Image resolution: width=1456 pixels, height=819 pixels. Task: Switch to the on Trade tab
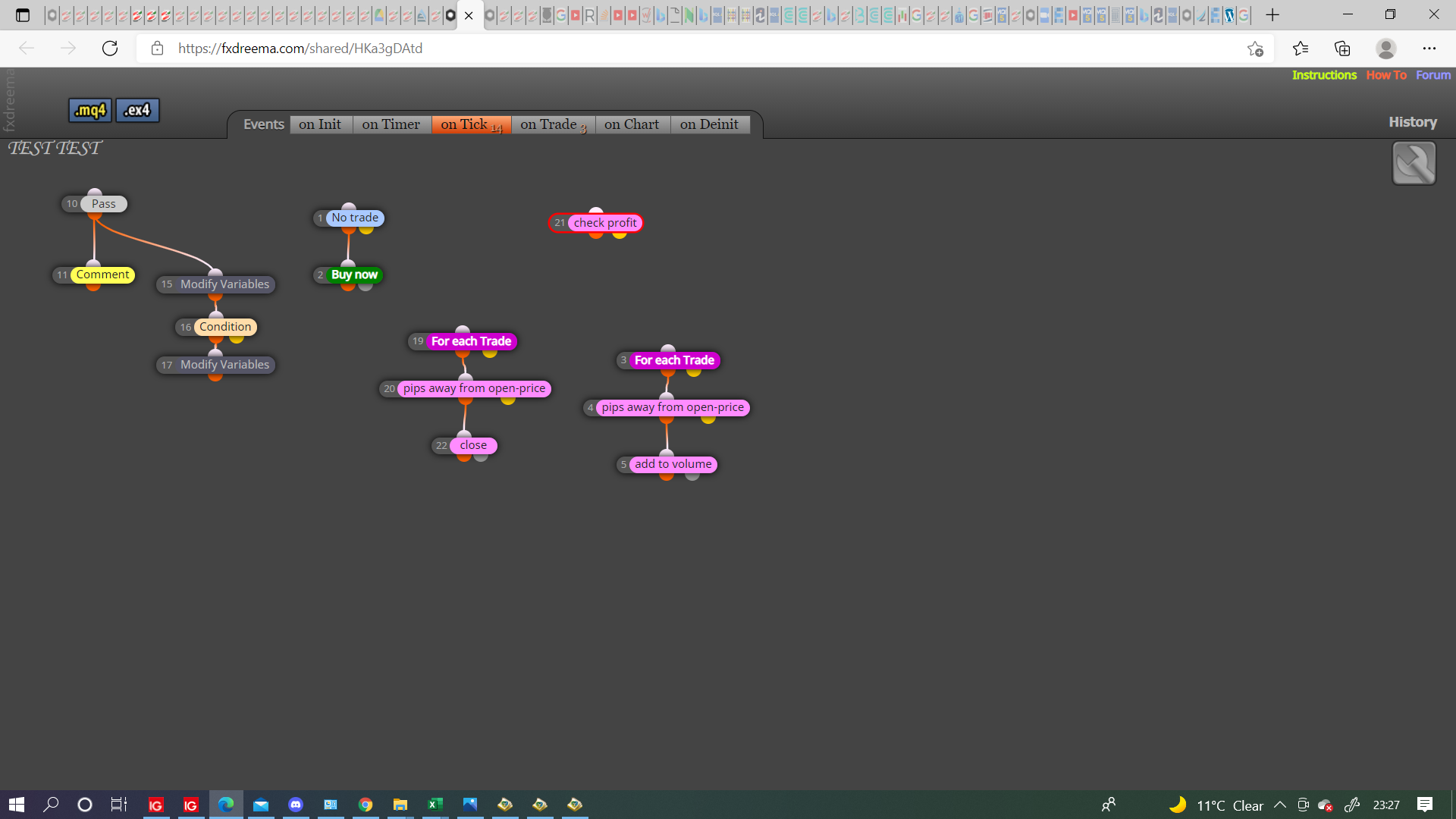[553, 124]
